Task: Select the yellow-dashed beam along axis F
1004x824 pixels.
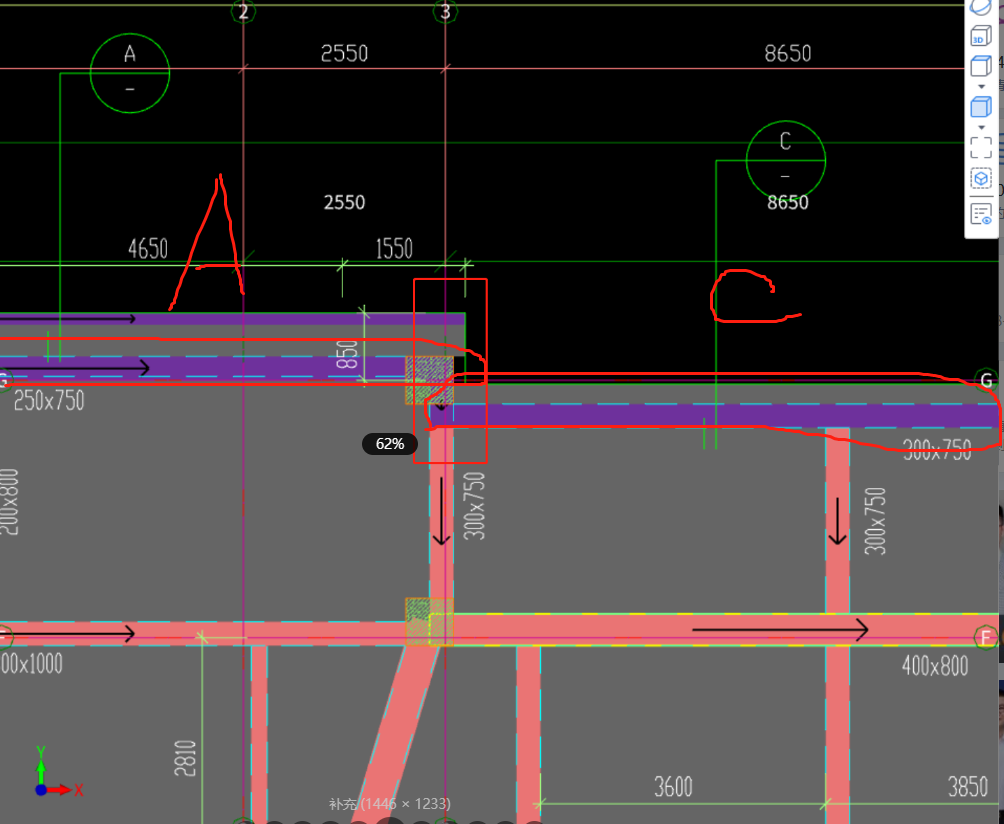Action: 714,630
